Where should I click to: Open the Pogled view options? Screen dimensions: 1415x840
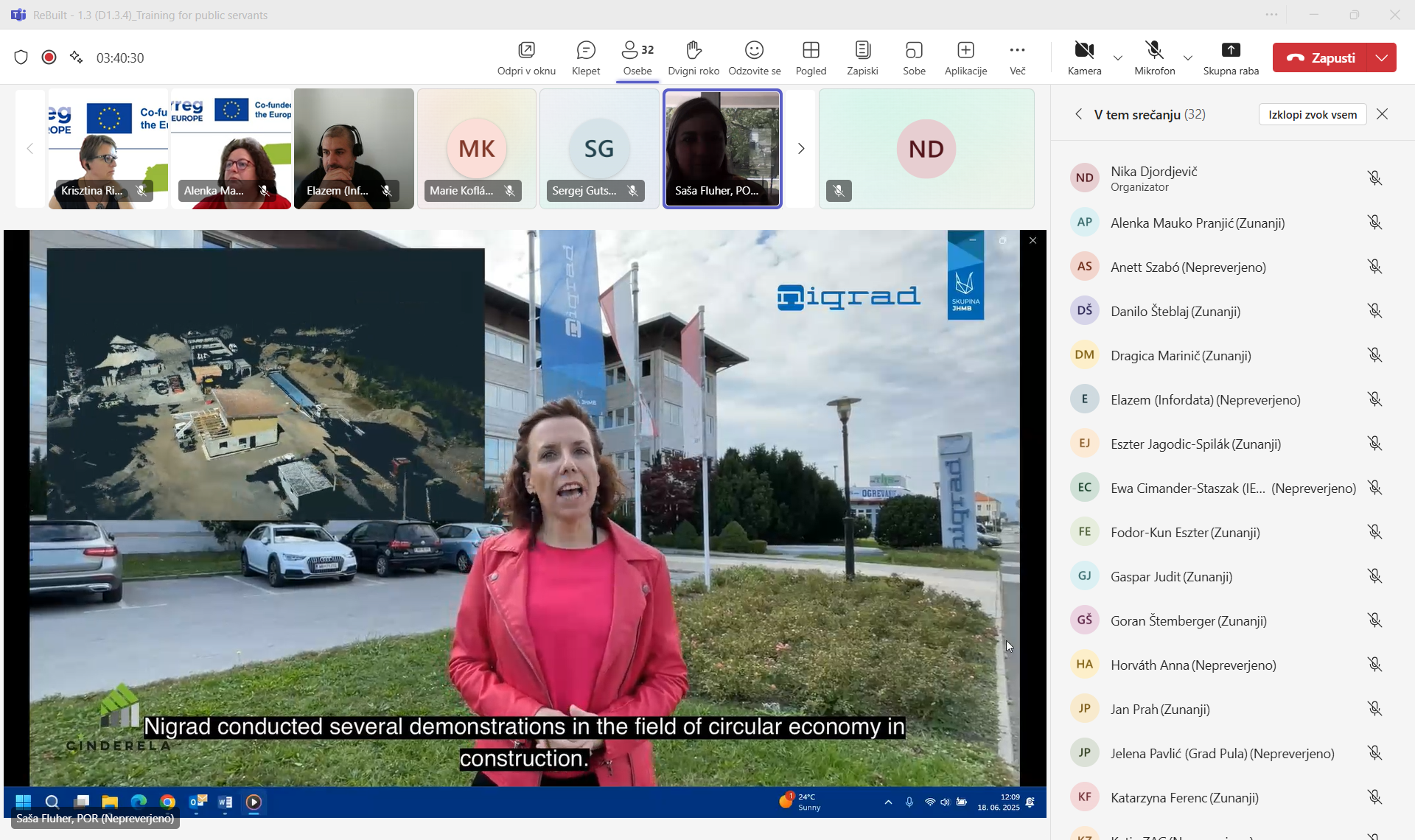coord(811,57)
